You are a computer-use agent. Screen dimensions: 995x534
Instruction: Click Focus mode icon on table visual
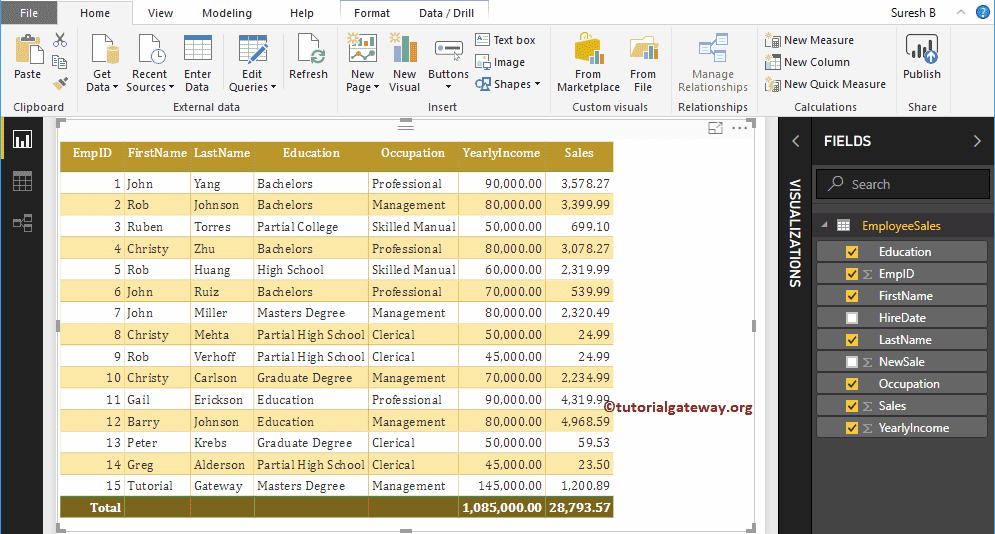click(x=715, y=128)
